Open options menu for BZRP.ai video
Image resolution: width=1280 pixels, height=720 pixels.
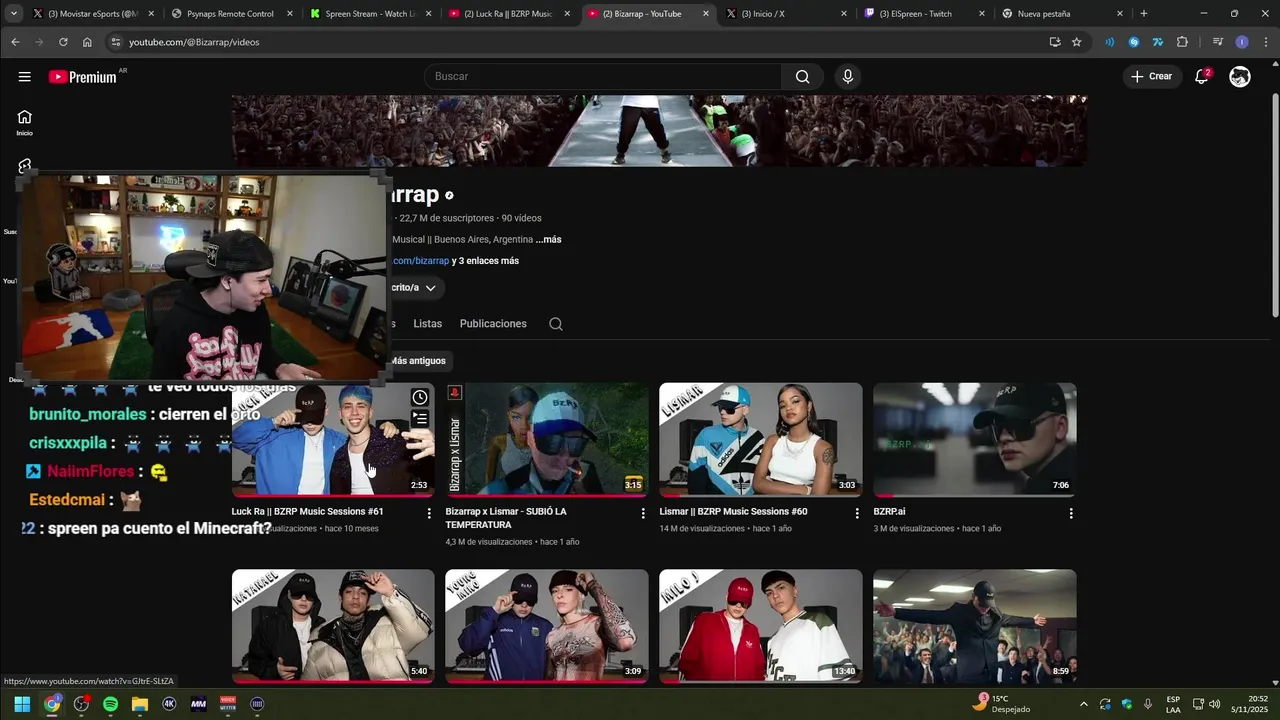click(1071, 513)
